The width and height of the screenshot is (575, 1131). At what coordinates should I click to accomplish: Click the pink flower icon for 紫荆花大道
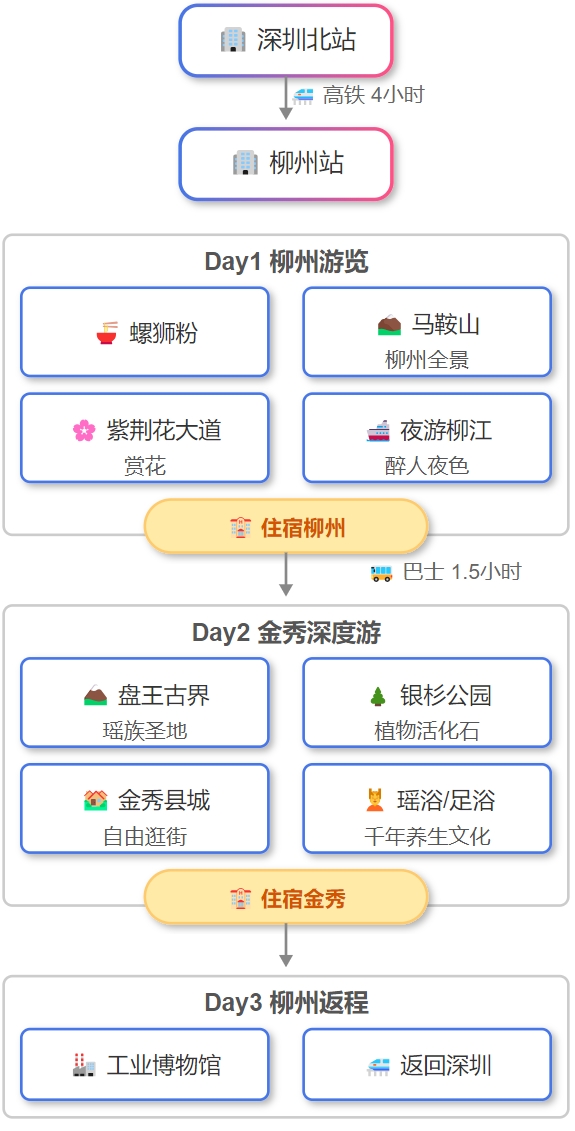[84, 431]
